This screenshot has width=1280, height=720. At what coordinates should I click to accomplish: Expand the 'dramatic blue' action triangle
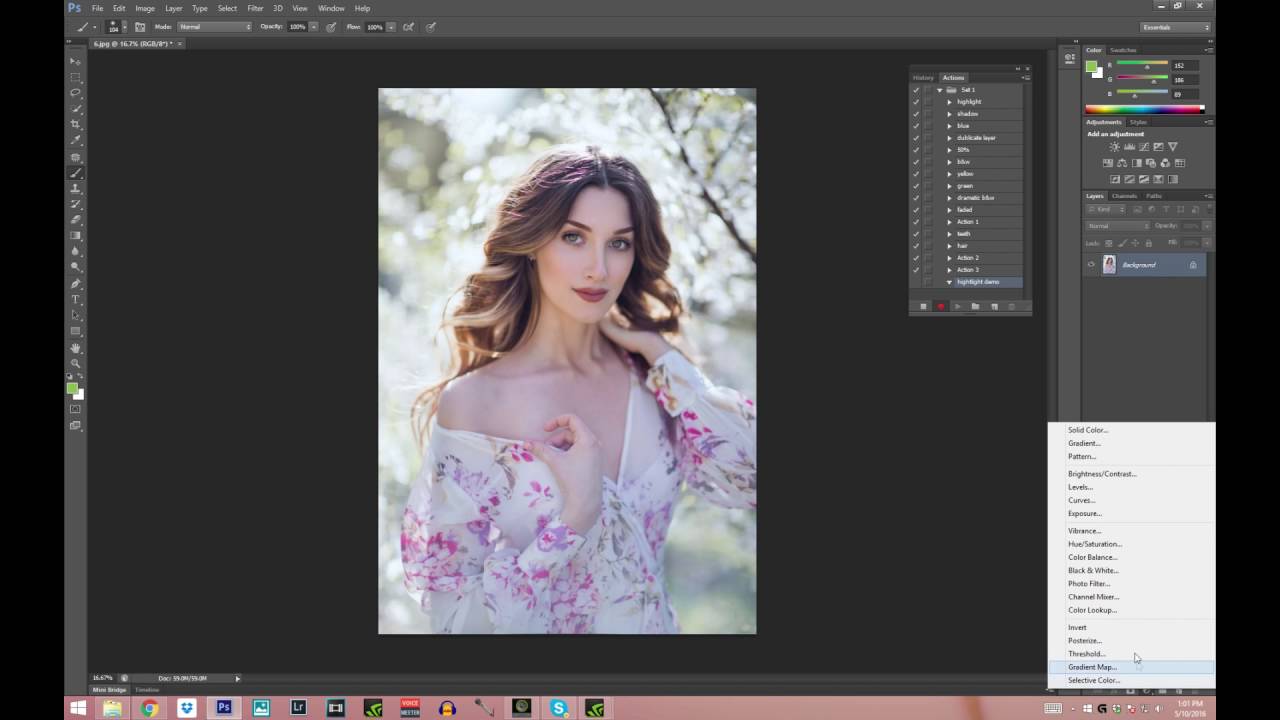[949, 198]
